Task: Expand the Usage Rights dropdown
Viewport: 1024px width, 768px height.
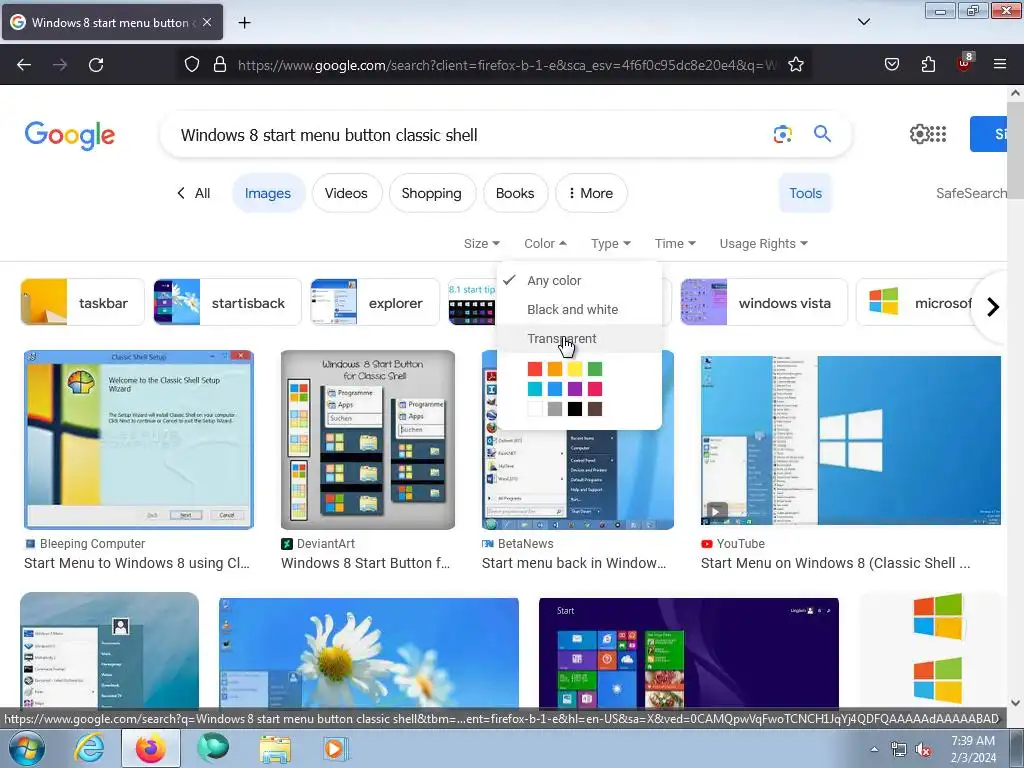Action: coord(763,244)
